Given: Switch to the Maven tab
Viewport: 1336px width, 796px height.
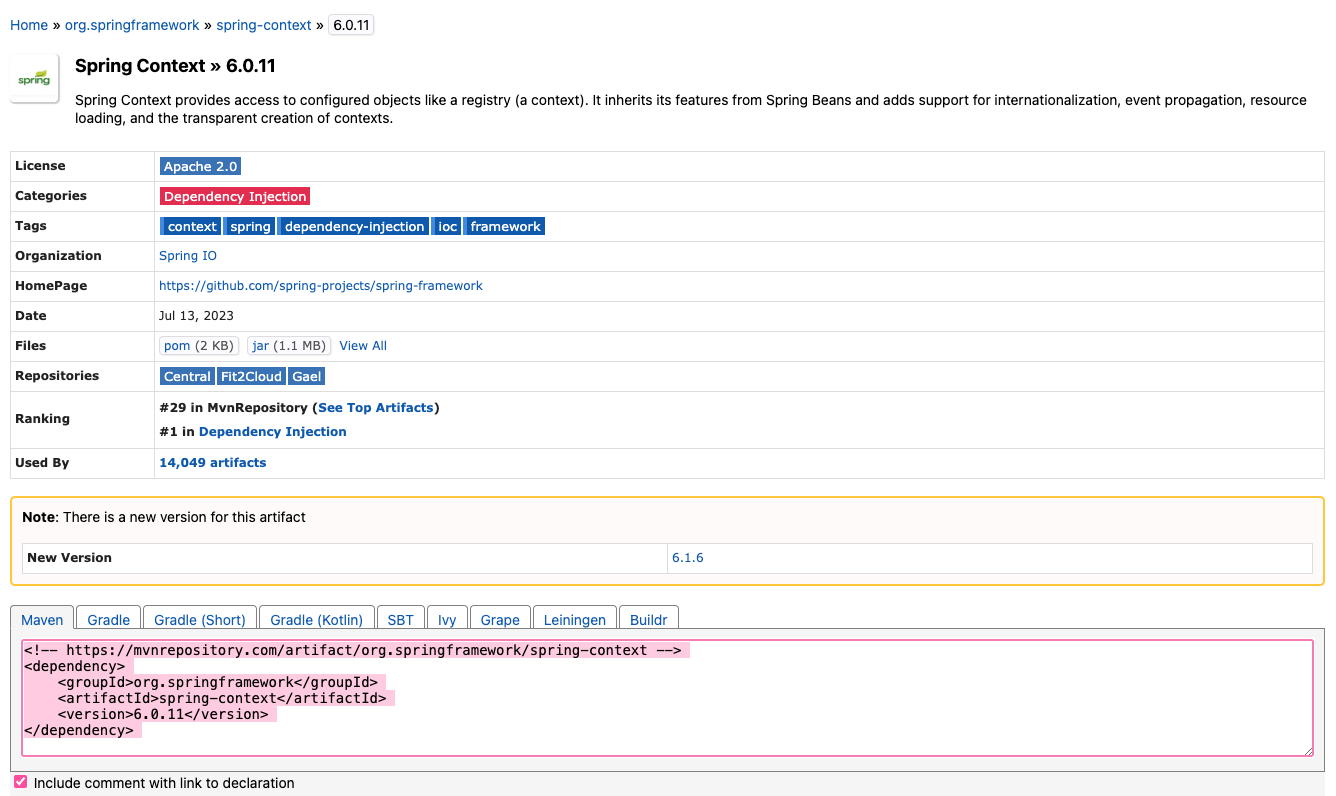Looking at the screenshot, I should tap(43, 619).
